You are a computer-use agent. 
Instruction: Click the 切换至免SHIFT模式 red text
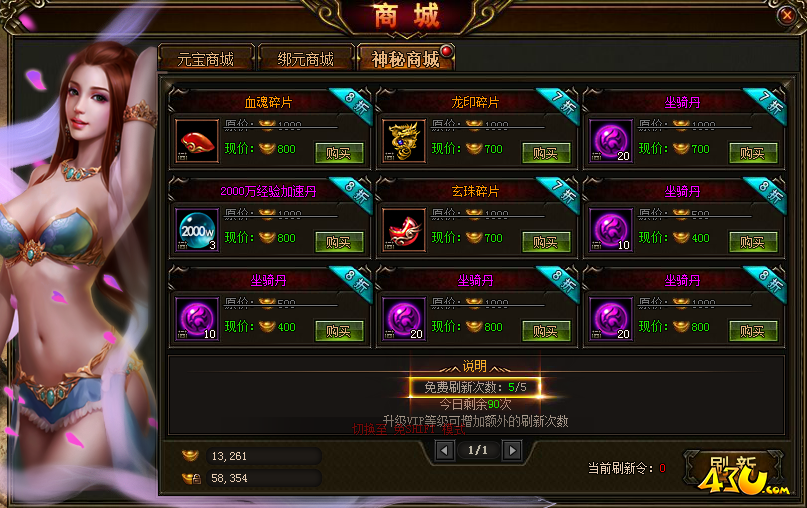click(409, 429)
